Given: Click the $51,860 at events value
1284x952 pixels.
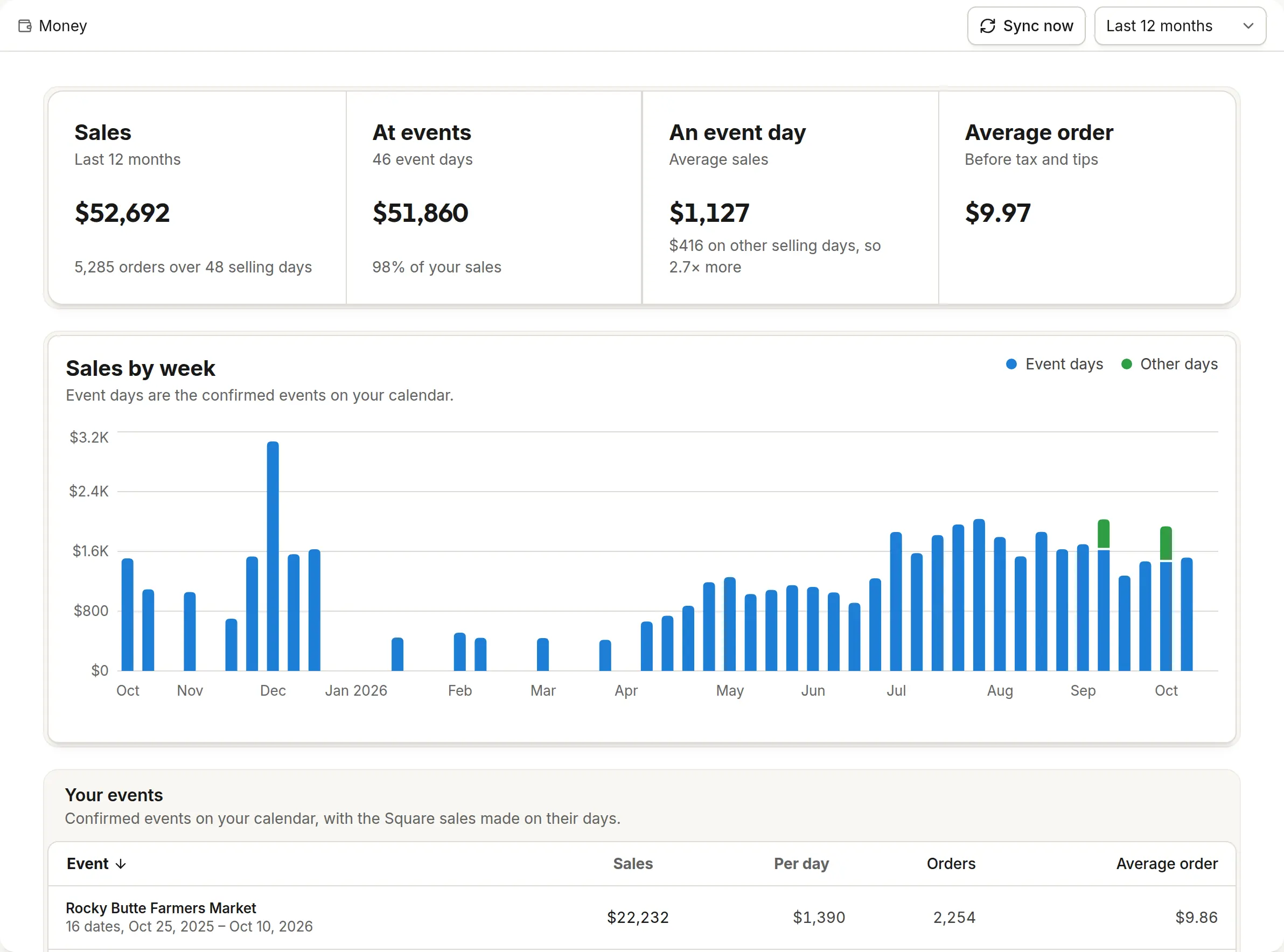Looking at the screenshot, I should [420, 213].
